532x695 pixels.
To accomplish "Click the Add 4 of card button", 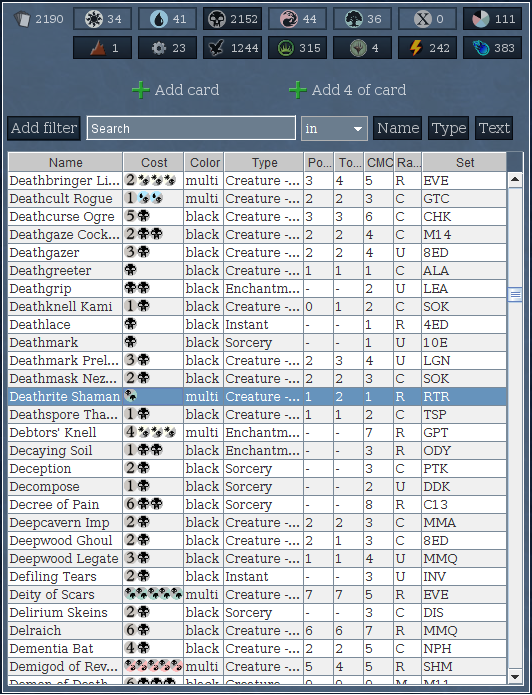I will 347,90.
